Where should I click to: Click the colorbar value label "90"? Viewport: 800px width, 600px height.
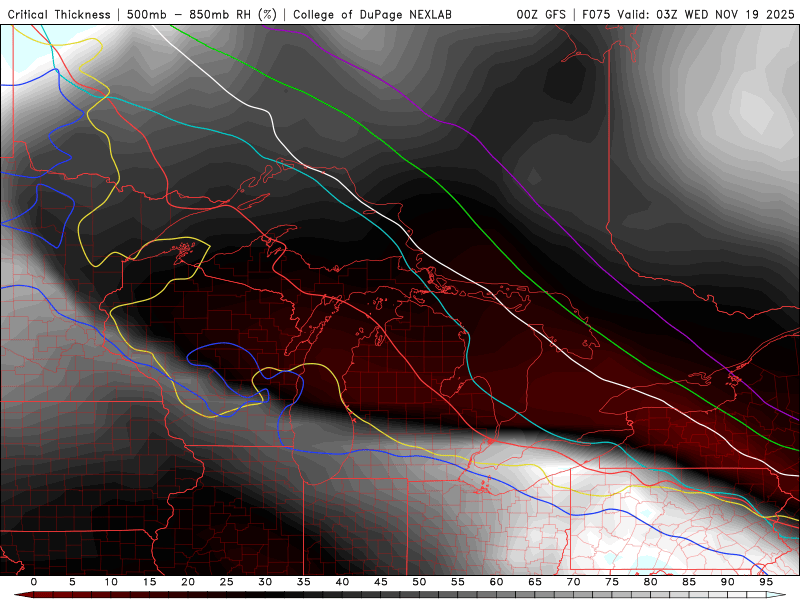click(728, 582)
